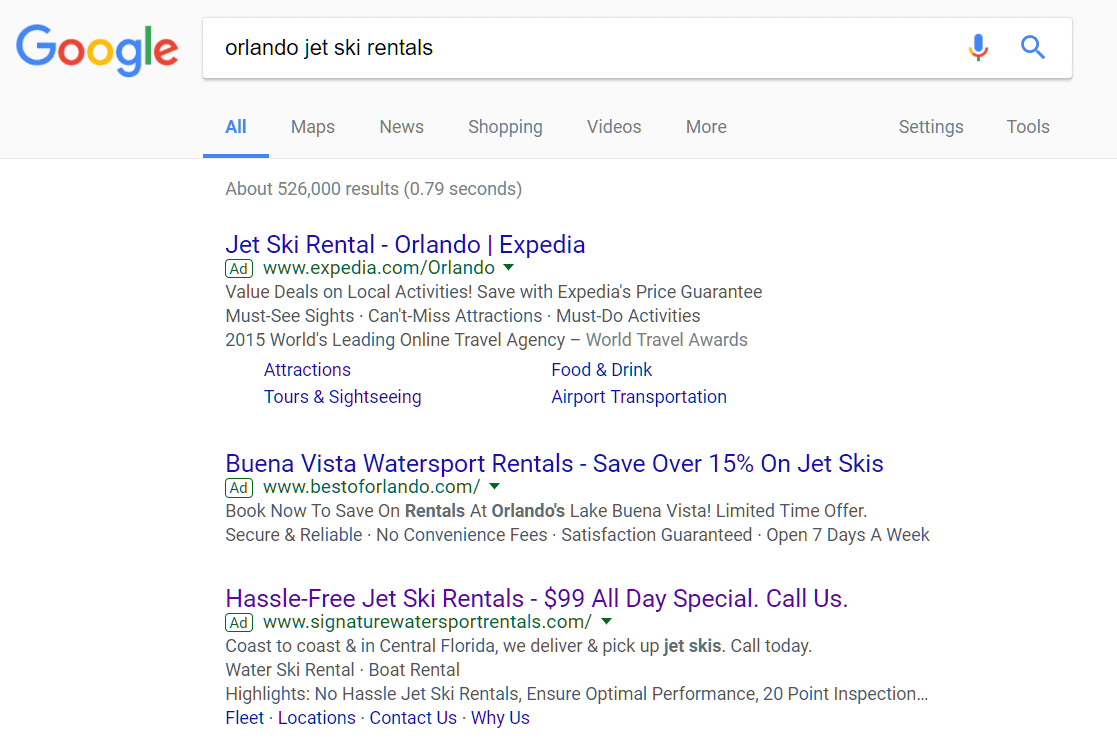Open the Contact Us sitelink
The height and width of the screenshot is (745, 1117).
click(413, 718)
